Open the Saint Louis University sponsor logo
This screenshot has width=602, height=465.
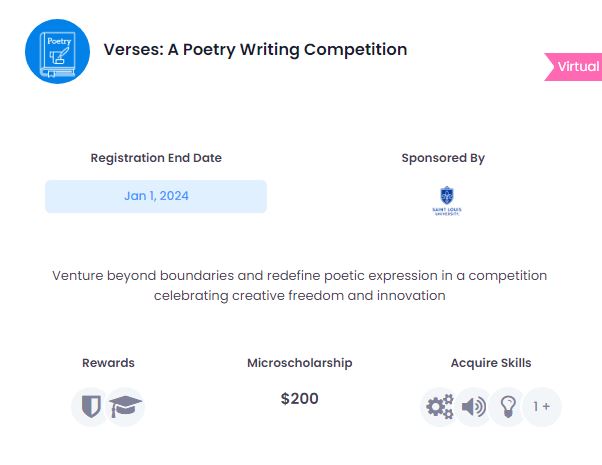447,201
